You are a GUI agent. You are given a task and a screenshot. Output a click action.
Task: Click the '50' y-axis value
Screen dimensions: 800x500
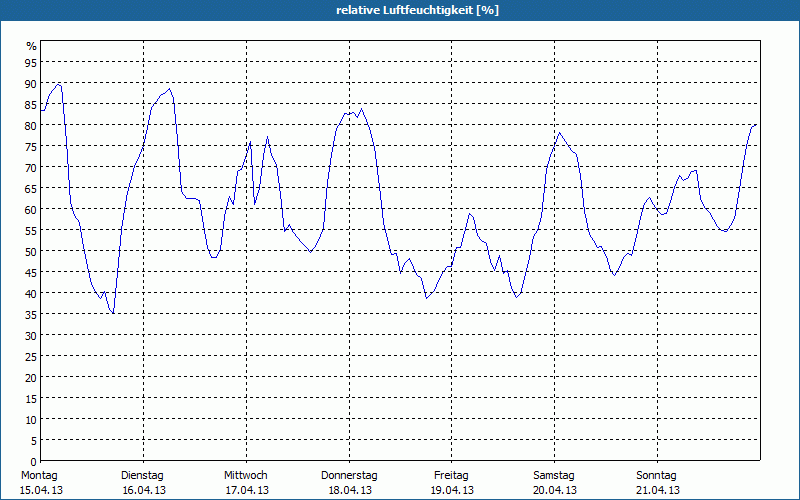point(31,252)
